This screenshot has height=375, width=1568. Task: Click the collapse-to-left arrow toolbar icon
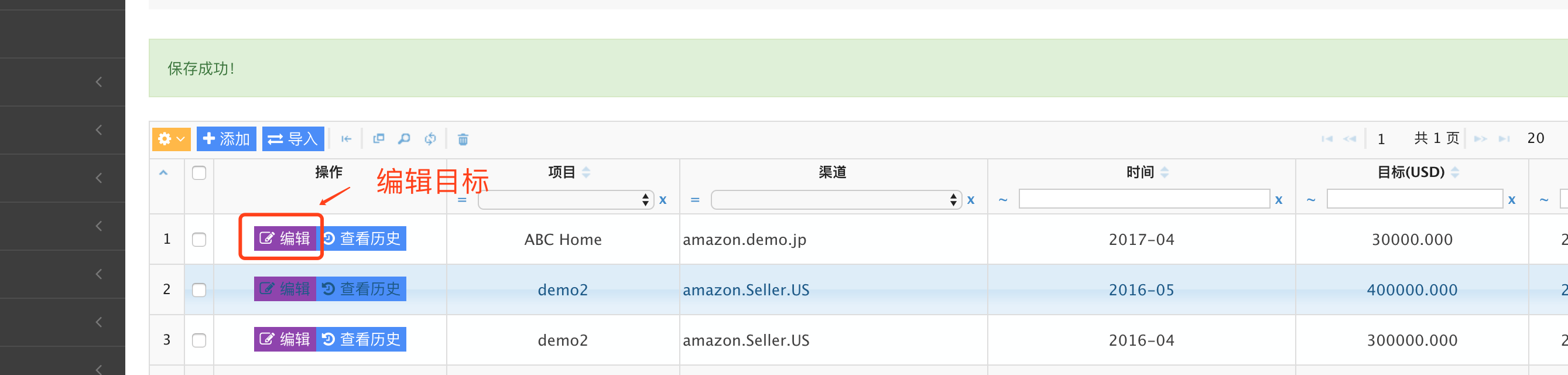[347, 139]
